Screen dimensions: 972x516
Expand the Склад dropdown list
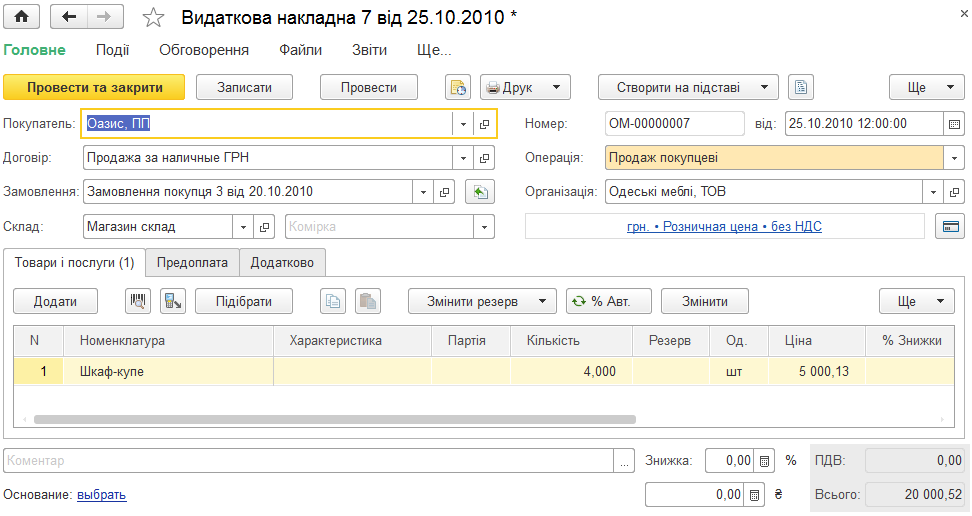click(243, 227)
